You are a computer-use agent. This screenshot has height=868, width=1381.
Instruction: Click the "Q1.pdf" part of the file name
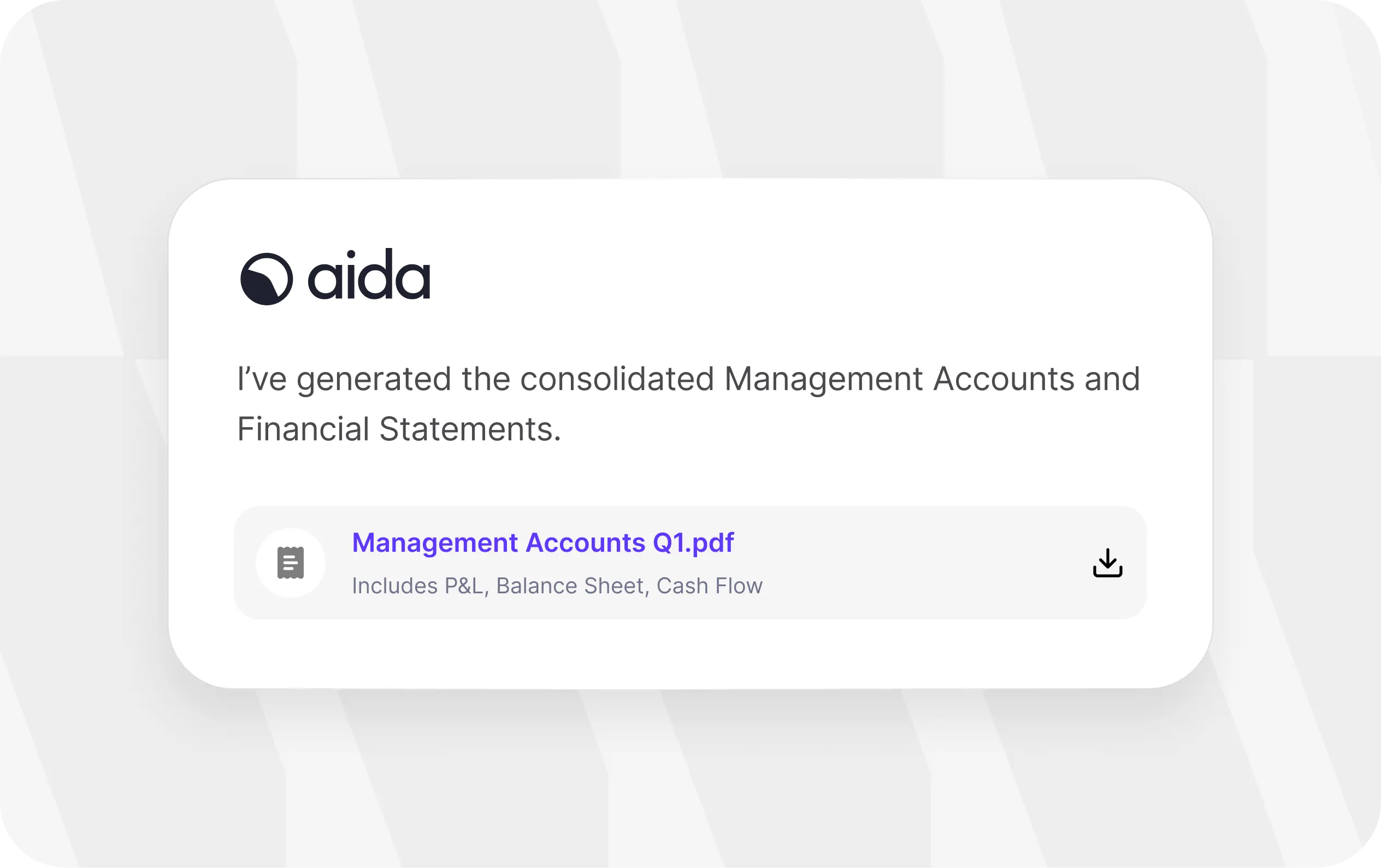693,543
